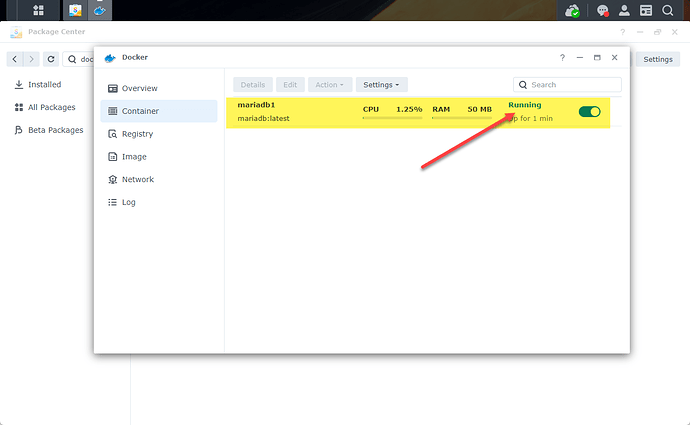This screenshot has width=690, height=425.
Task: Switch to Package Center in the taskbar
Action: tap(75, 10)
